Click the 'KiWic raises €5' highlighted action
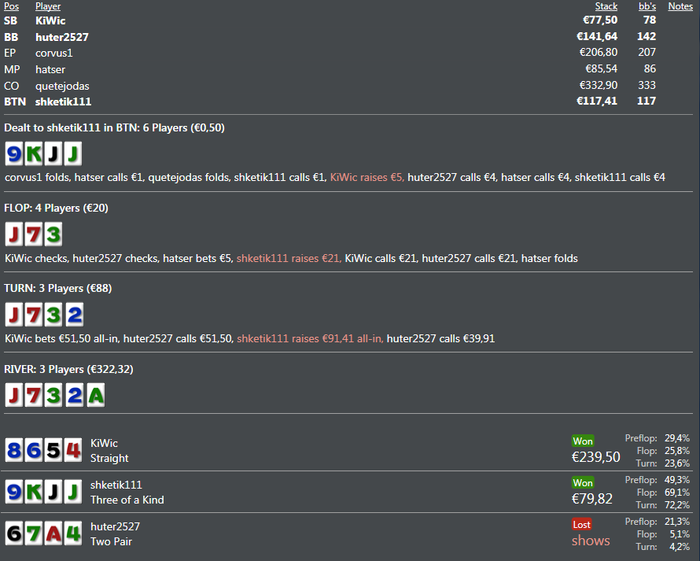This screenshot has height=561, width=700. (x=367, y=178)
